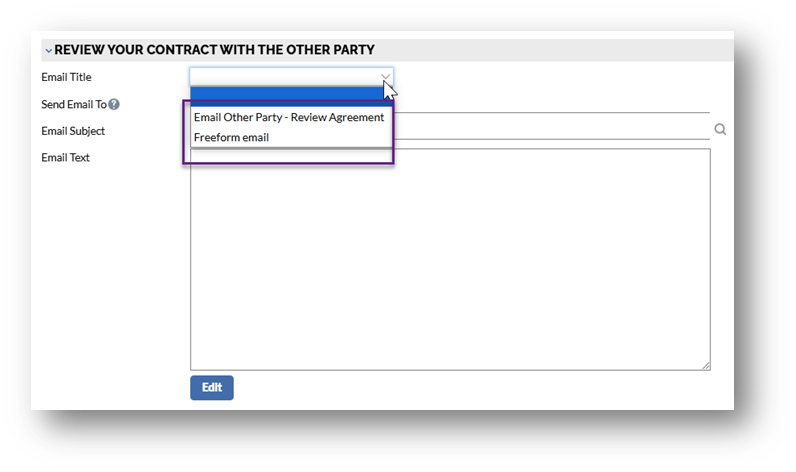Image resolution: width=796 pixels, height=472 pixels.
Task: Click the Email Title dropdown arrow
Action: point(385,76)
